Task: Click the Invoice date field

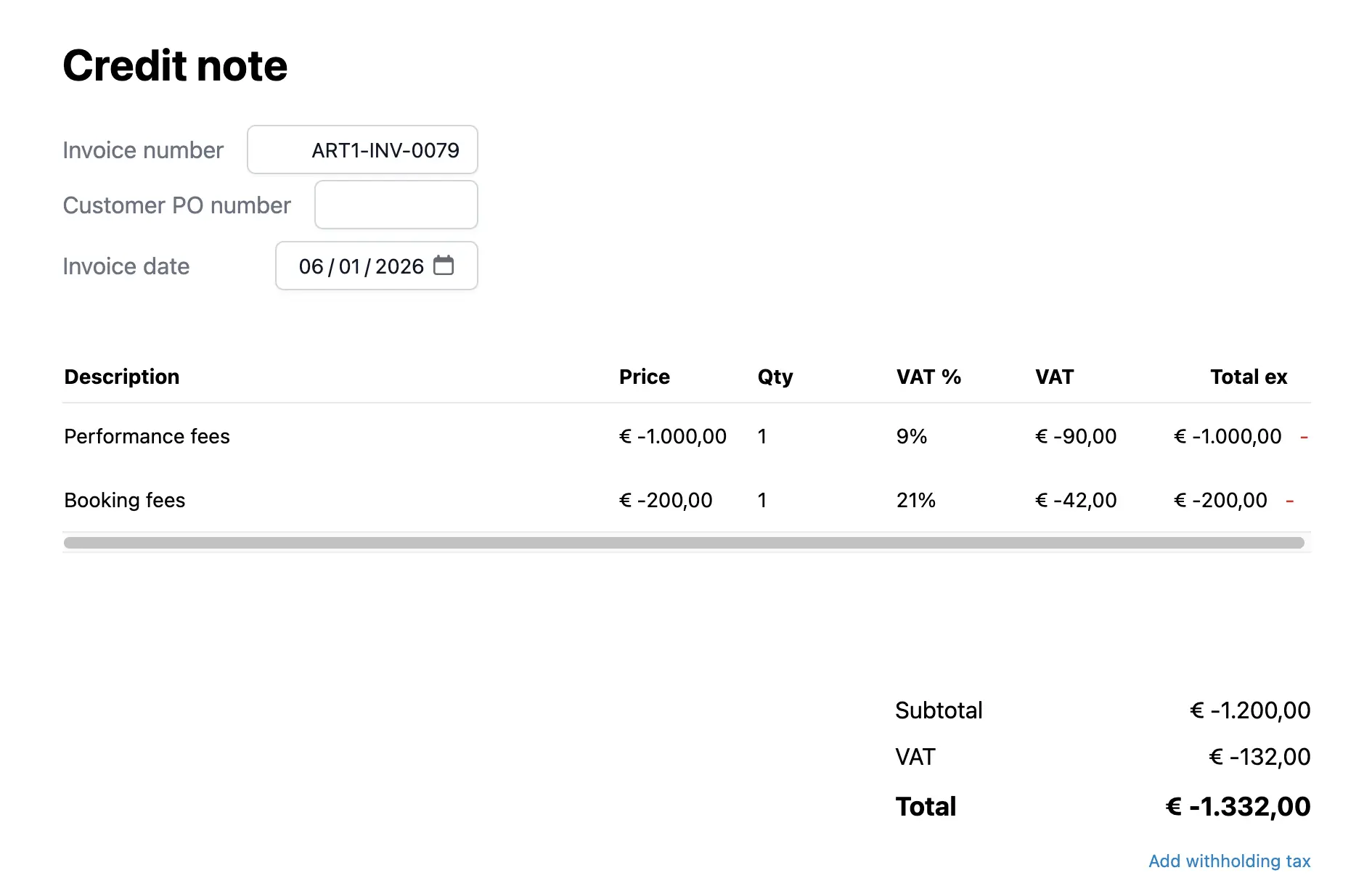Action: (361, 266)
